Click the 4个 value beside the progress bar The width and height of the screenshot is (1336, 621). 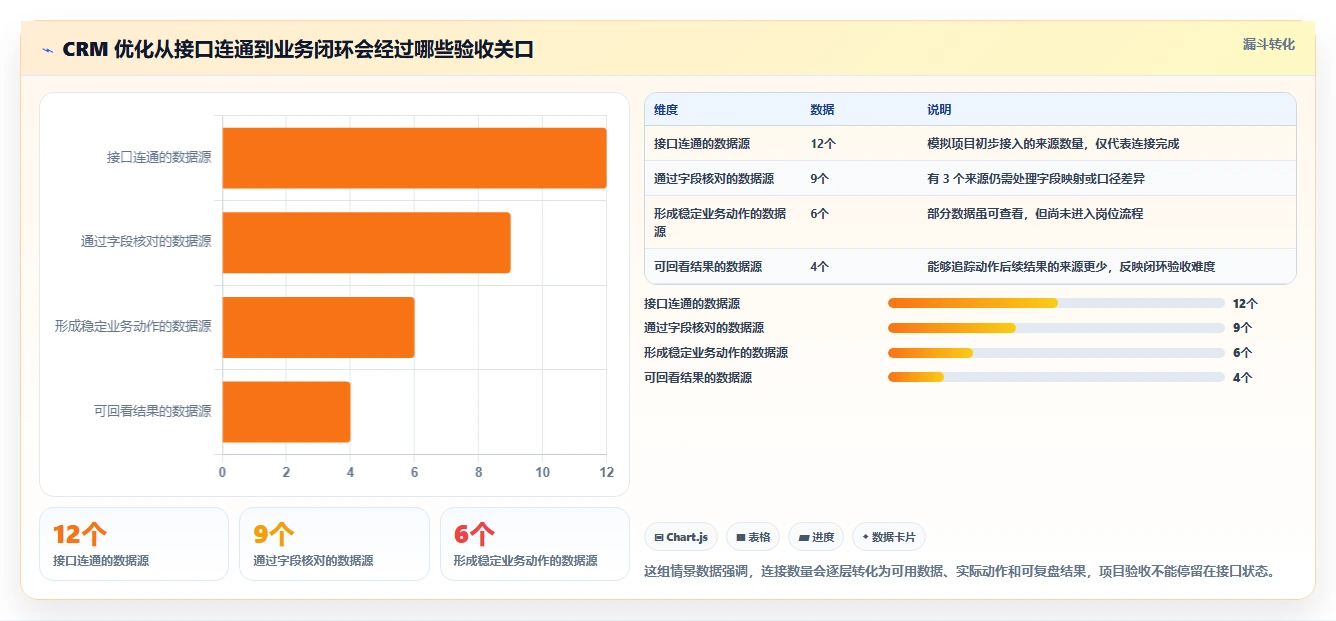1242,378
